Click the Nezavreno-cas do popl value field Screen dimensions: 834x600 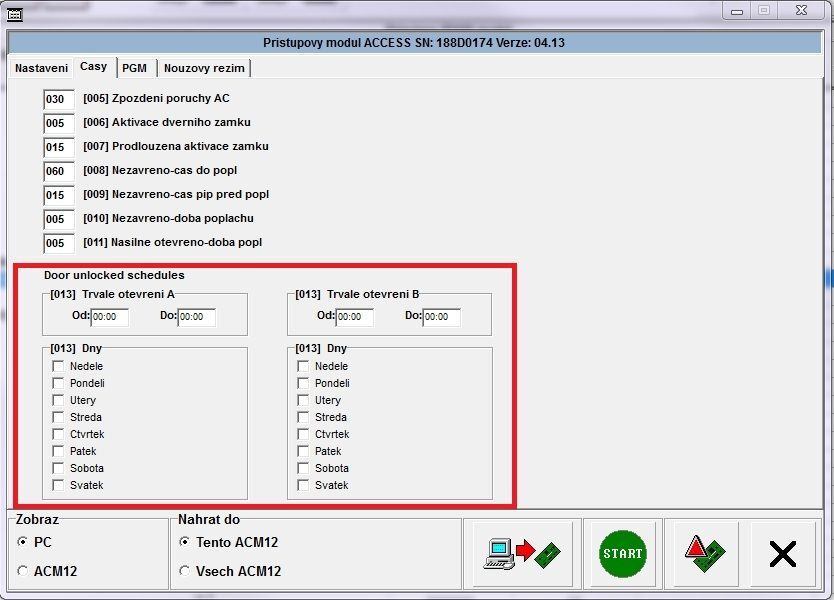58,171
